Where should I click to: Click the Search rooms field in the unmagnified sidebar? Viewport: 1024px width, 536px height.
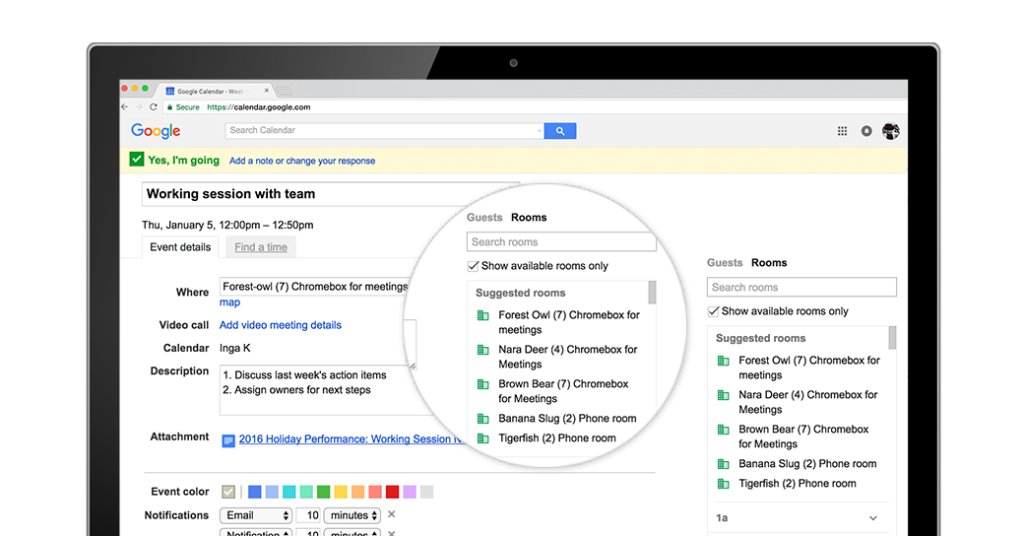pos(801,287)
